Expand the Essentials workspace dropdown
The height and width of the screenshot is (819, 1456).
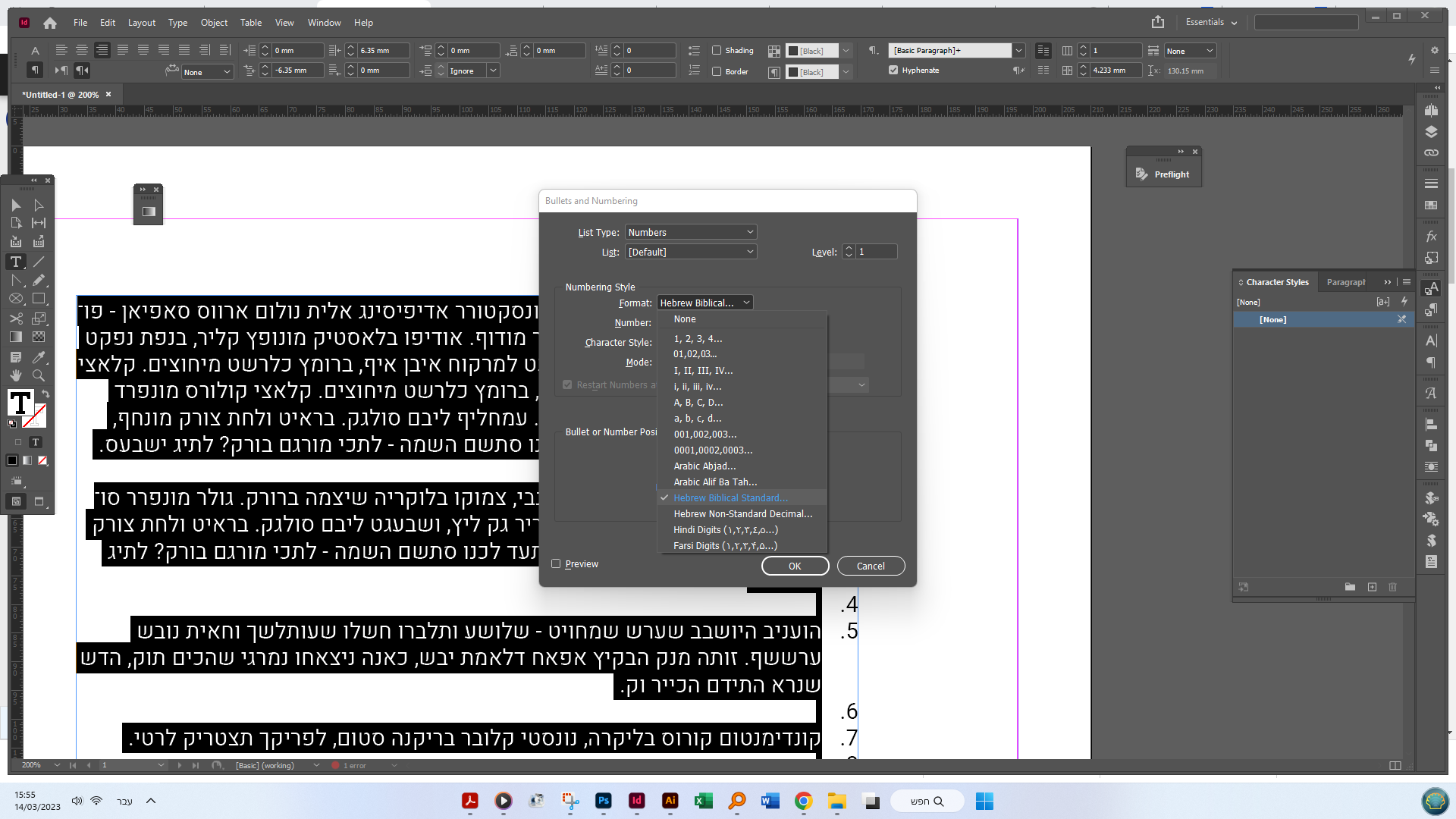[1211, 22]
